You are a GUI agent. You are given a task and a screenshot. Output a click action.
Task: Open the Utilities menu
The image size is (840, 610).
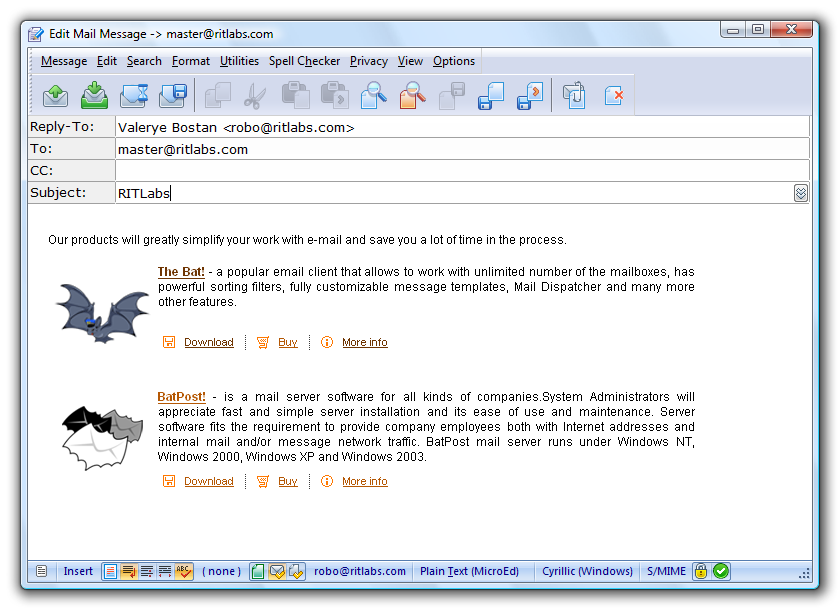pos(239,61)
